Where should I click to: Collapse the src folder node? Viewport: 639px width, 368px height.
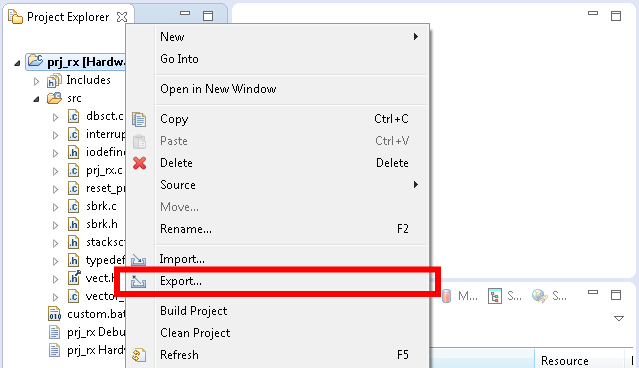pyautogui.click(x=36, y=99)
